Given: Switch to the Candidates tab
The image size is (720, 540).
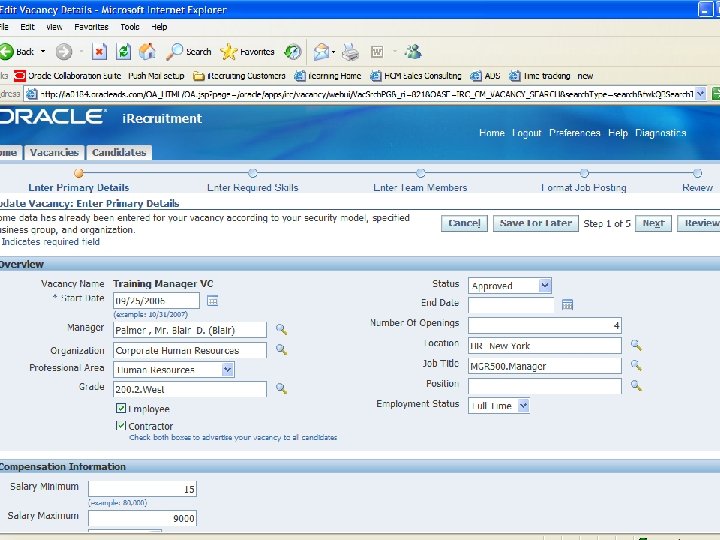Looking at the screenshot, I should 119,152.
